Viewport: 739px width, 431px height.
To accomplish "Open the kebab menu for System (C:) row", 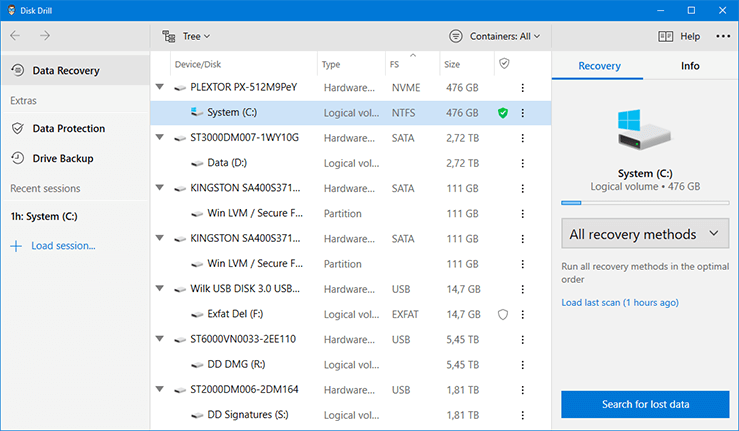I will 522,113.
